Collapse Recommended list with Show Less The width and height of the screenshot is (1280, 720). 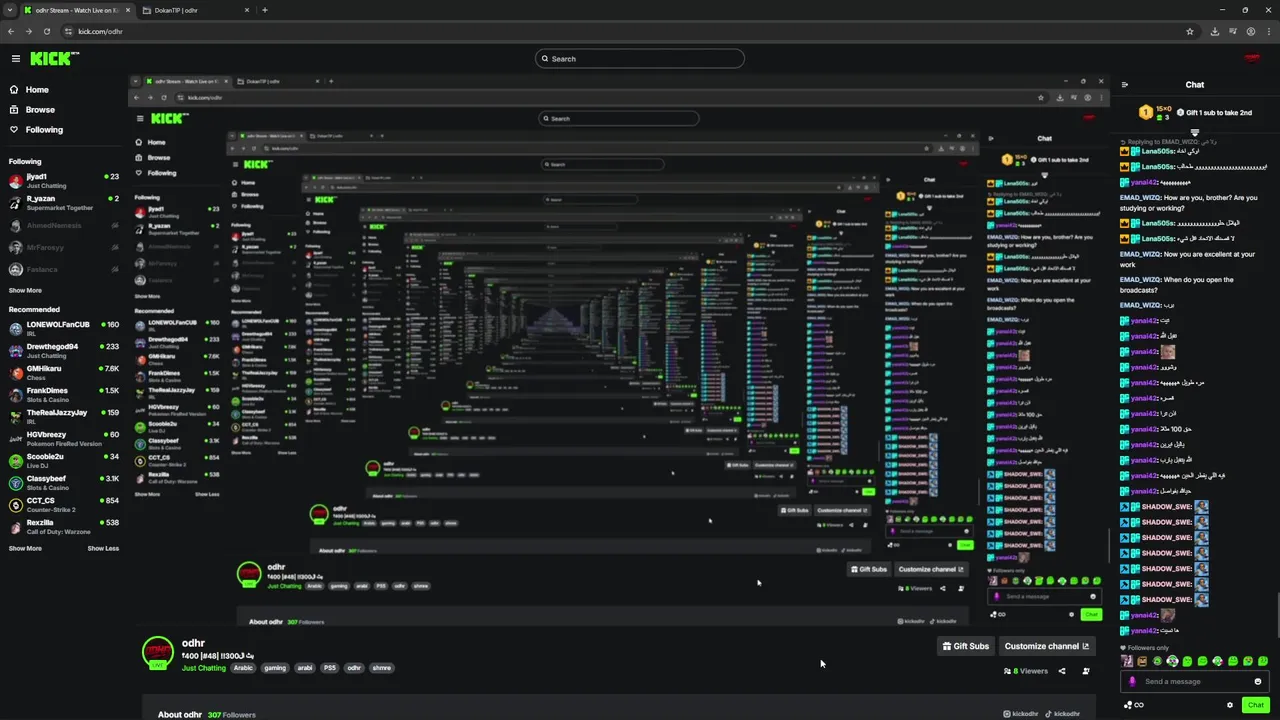tap(103, 548)
